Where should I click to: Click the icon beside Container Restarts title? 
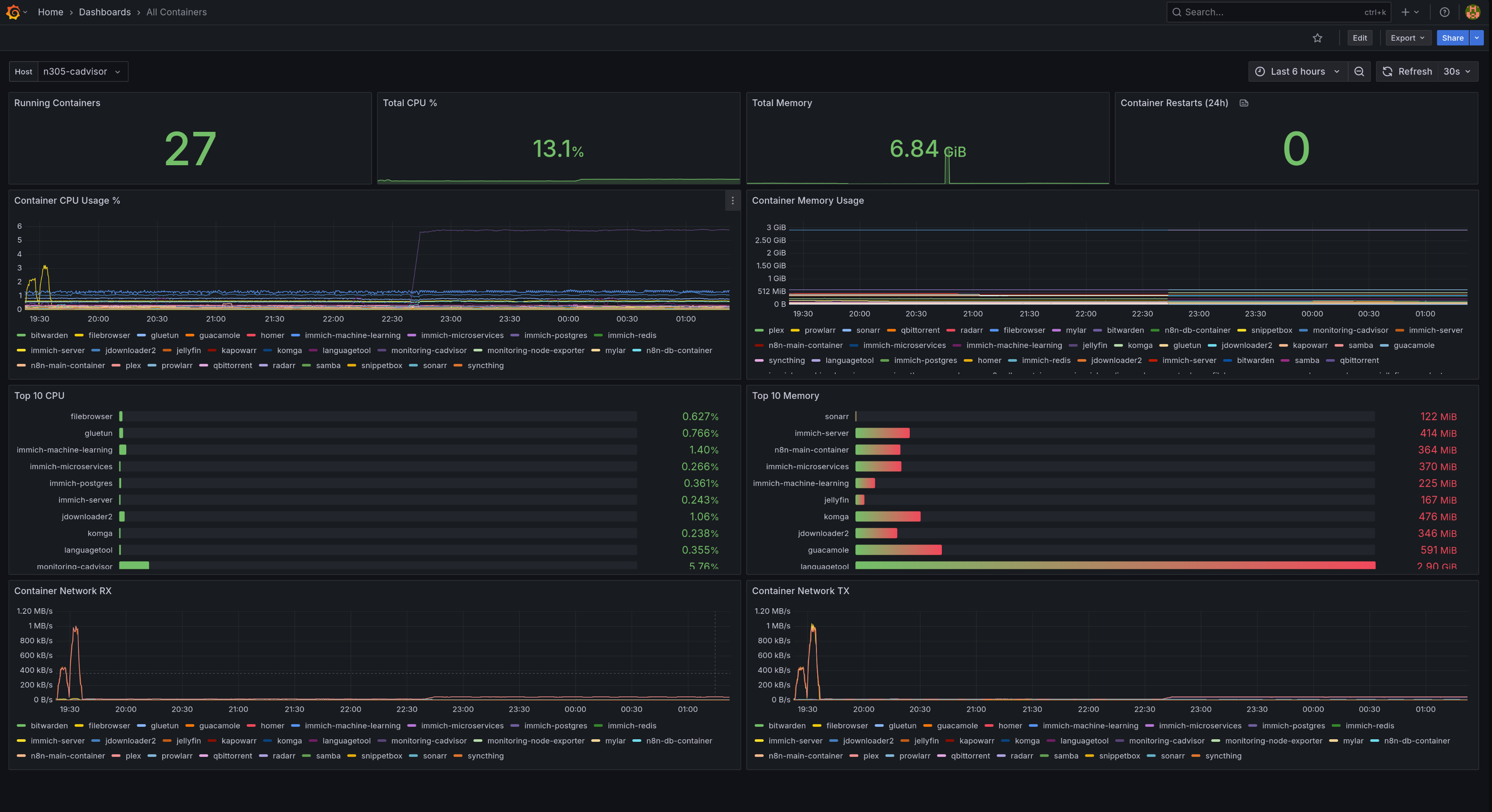(1244, 102)
